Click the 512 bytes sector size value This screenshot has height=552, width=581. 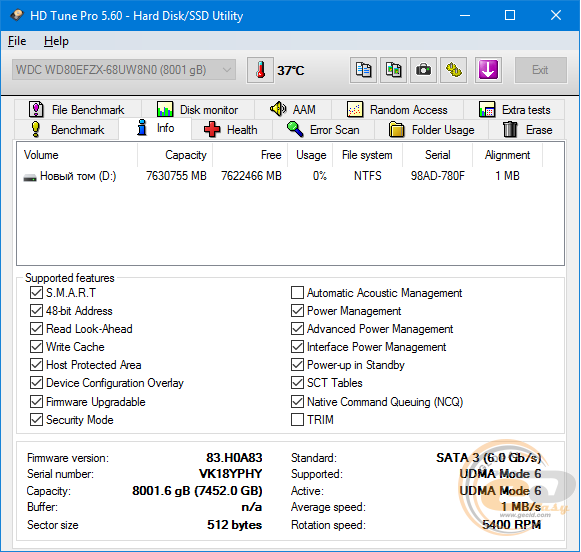click(235, 525)
